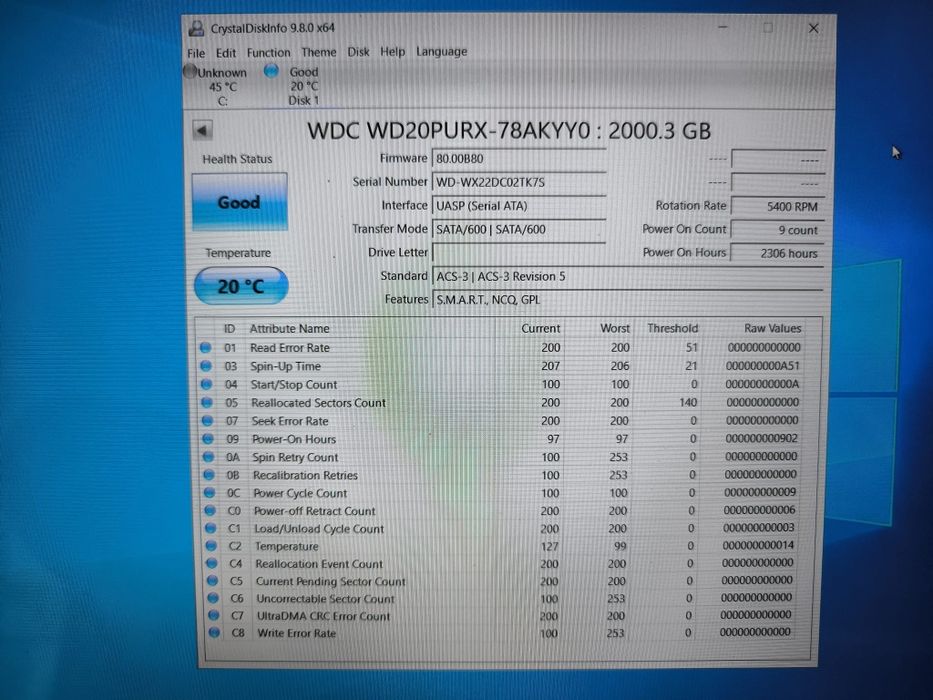Viewport: 933px width, 700px height.
Task: Click the 20 °C temperature button
Action: [x=241, y=286]
